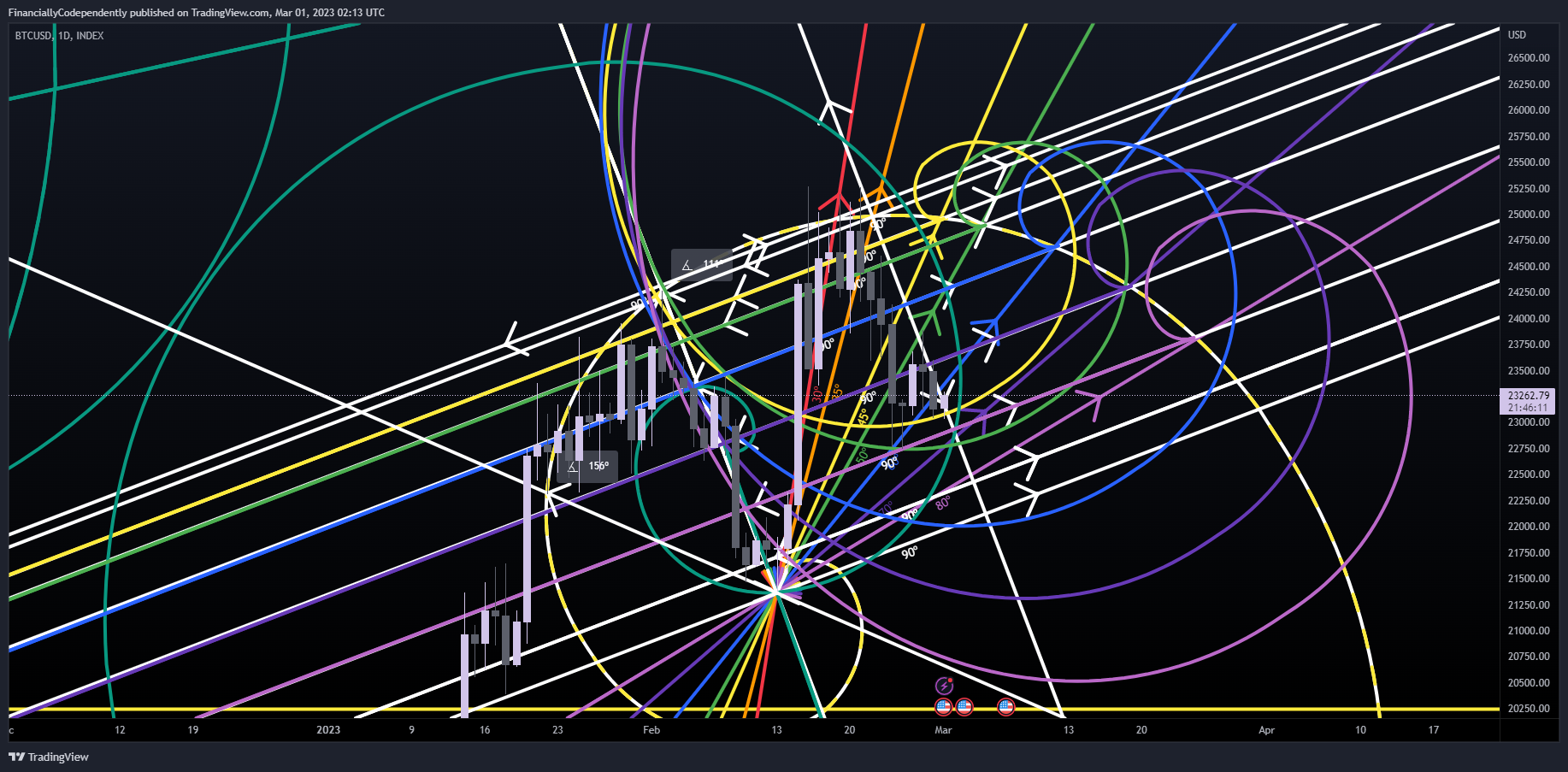Click the countdown timer 21:46:11 under the price
Viewport: 1568px width, 772px height.
click(x=1529, y=408)
